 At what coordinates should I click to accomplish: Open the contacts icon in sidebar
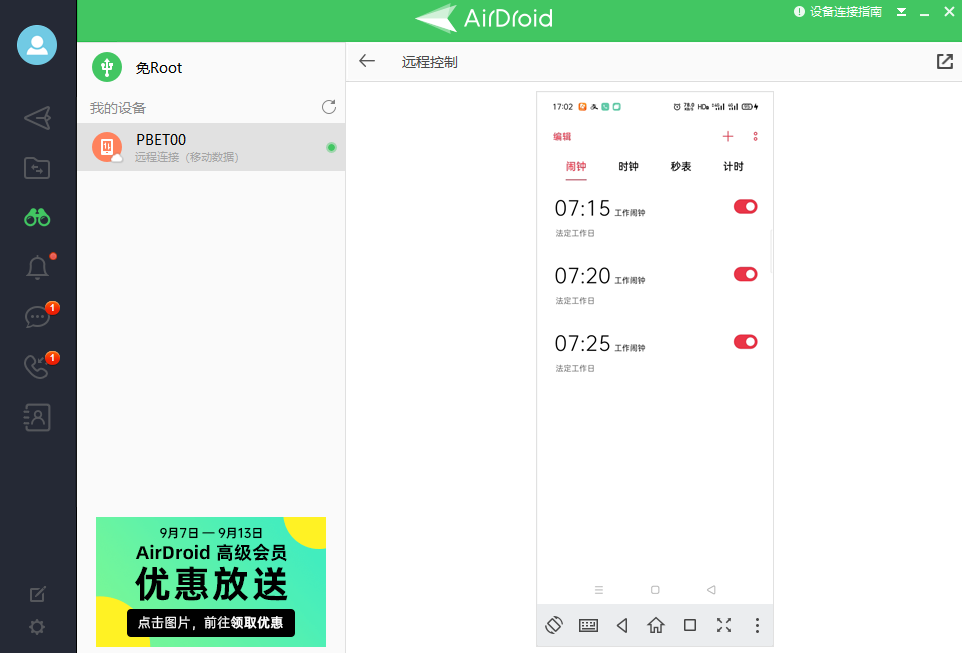pyautogui.click(x=37, y=417)
